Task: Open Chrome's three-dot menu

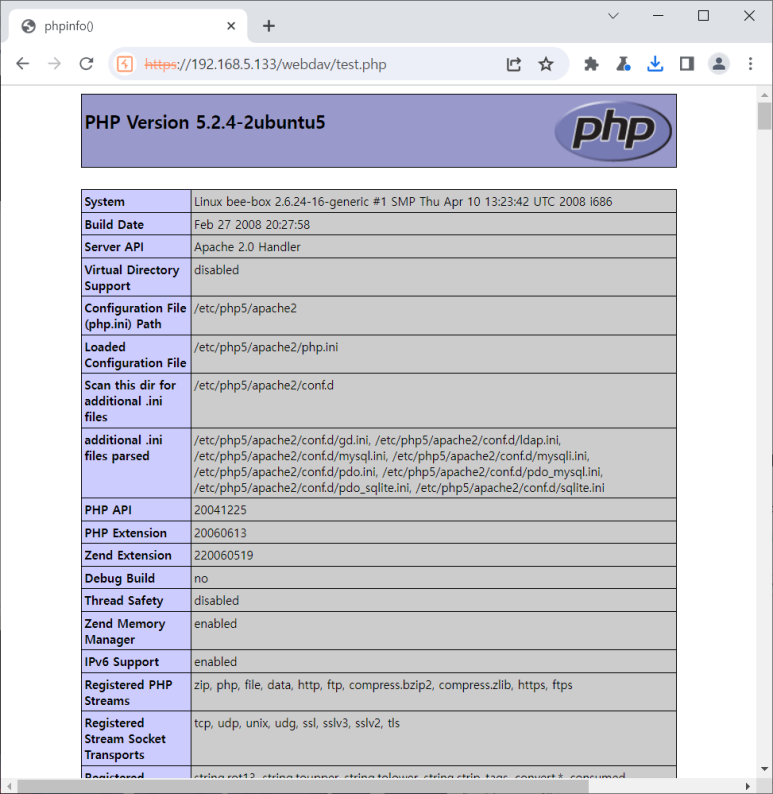Action: 751,64
